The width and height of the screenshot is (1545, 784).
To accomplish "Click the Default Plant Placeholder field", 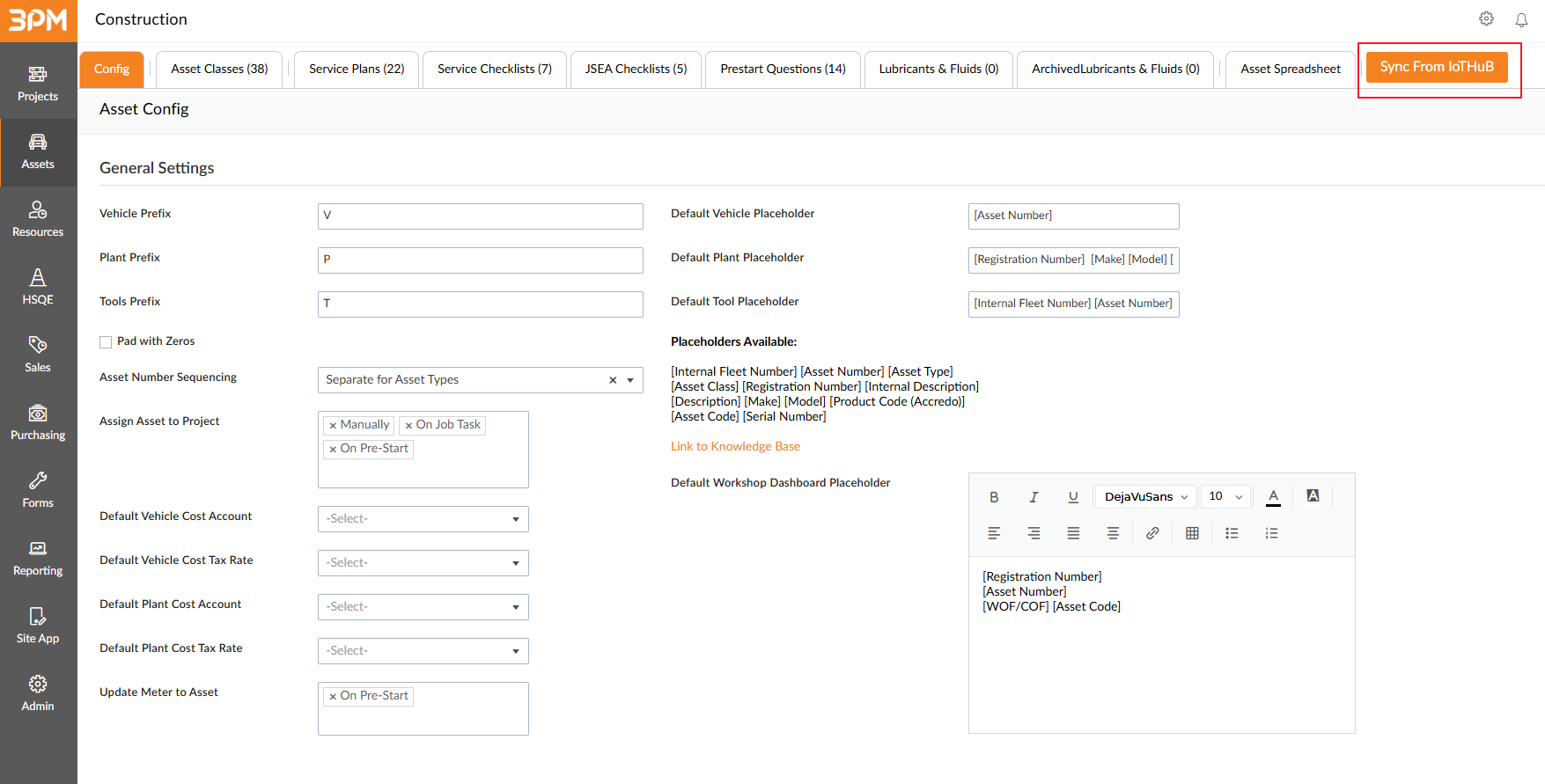I will tap(1074, 260).
